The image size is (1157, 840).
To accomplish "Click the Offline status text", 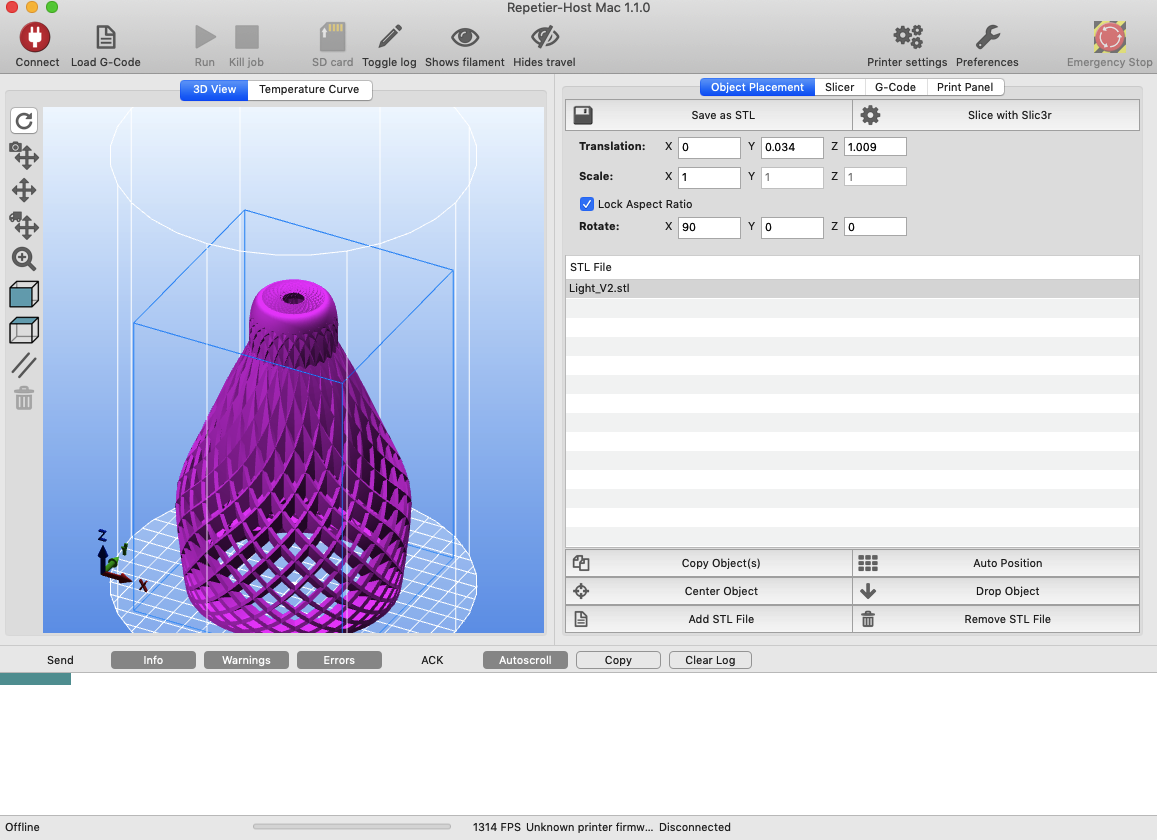I will click(x=23, y=827).
